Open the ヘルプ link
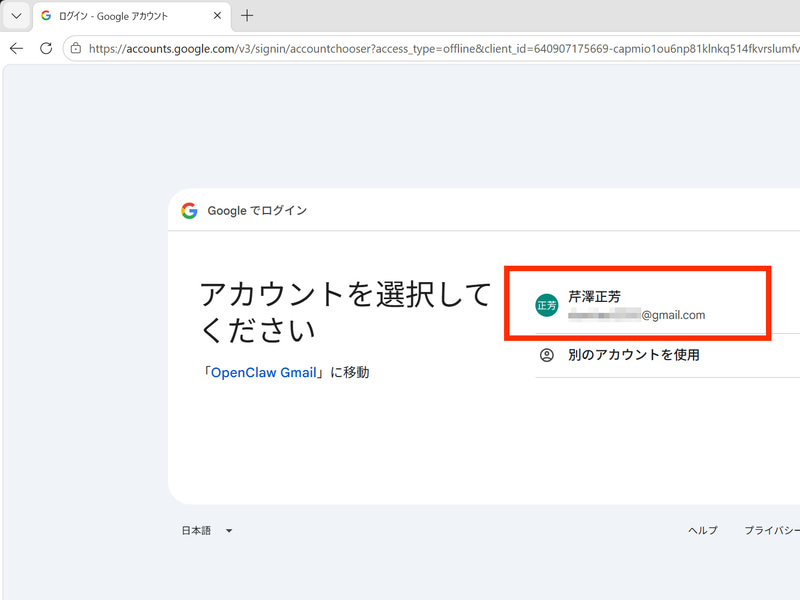Screen dimensions: 800x600 point(703,531)
